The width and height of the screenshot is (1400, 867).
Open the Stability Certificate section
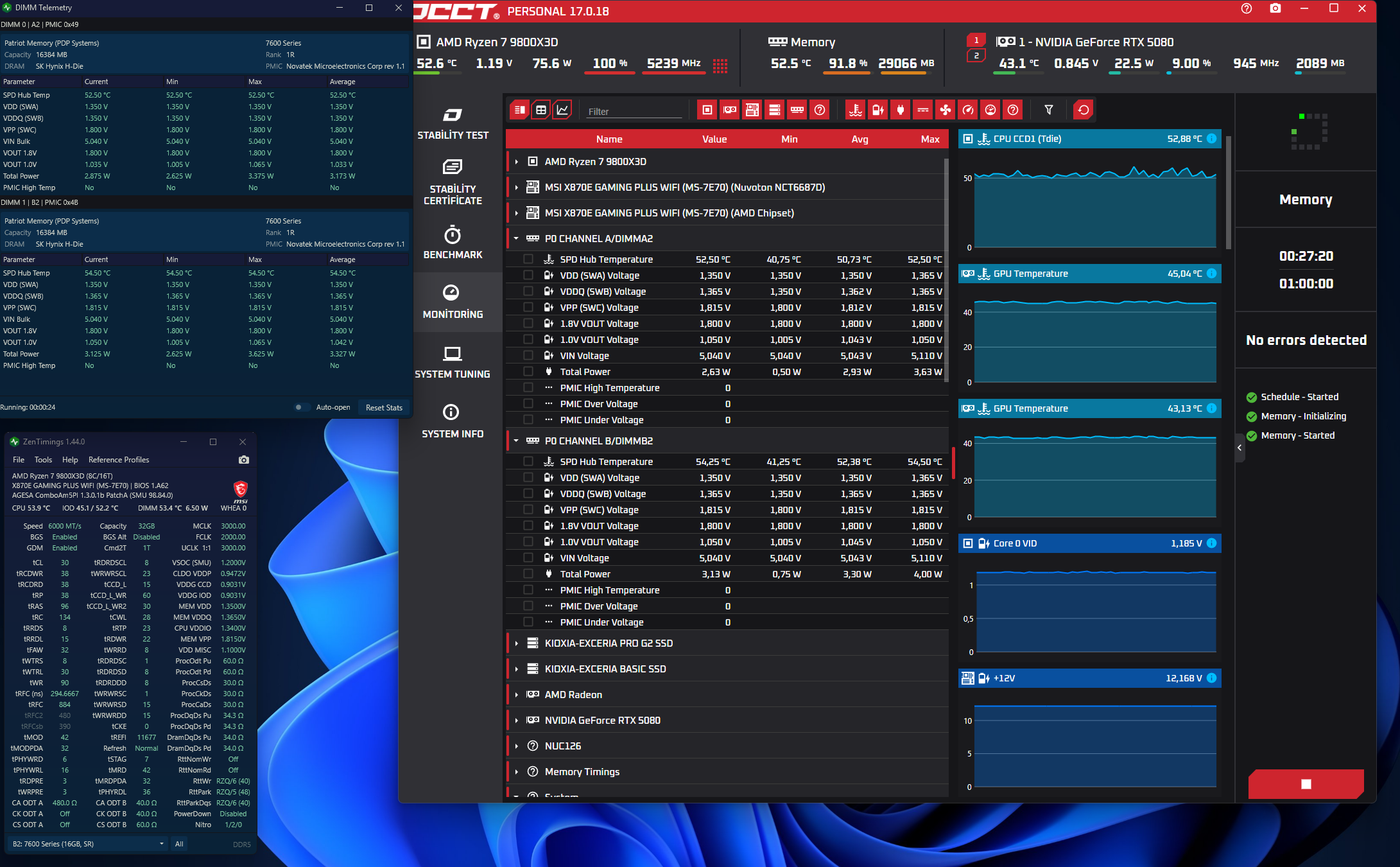click(453, 182)
